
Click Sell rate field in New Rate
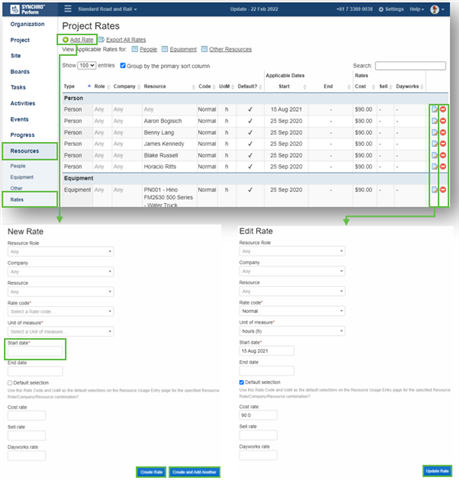[x=26, y=435]
